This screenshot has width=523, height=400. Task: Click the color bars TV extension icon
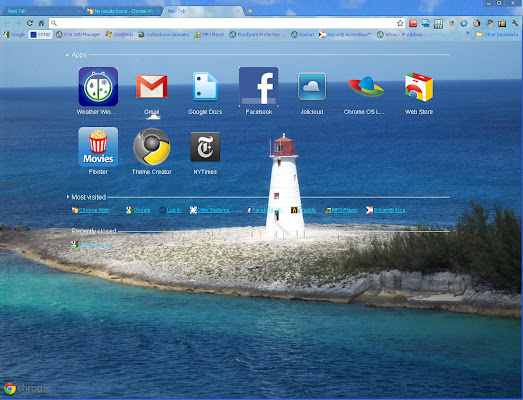(x=502, y=23)
